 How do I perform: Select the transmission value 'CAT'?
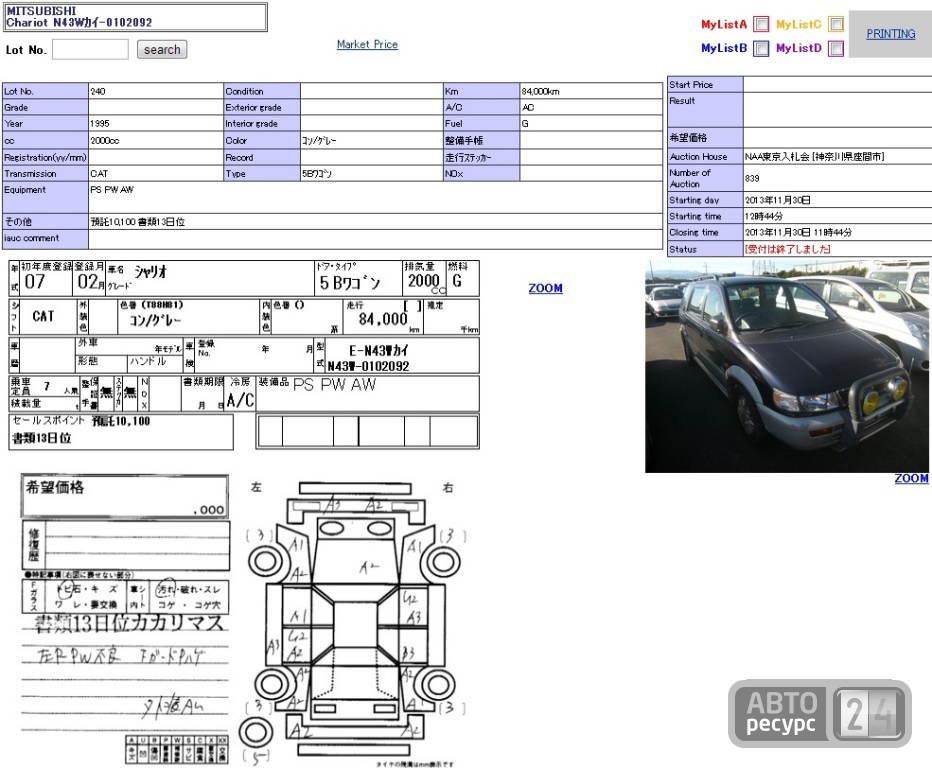(99, 174)
